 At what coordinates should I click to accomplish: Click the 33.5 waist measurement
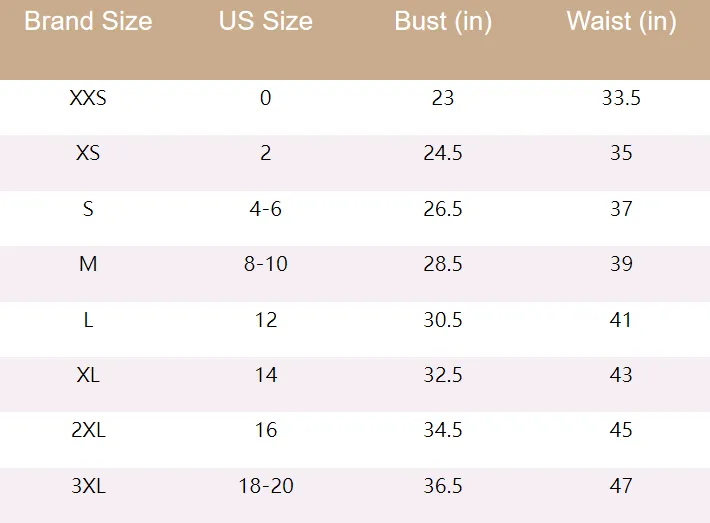coord(621,98)
